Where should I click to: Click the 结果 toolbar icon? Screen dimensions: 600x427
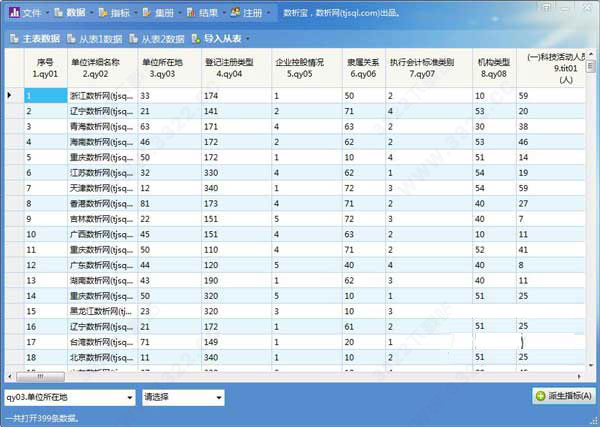[192, 13]
